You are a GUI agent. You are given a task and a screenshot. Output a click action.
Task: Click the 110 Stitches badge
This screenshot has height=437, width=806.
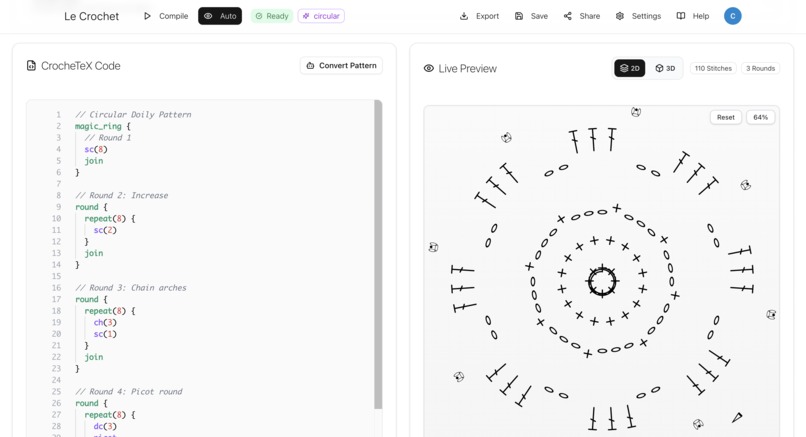tap(713, 68)
